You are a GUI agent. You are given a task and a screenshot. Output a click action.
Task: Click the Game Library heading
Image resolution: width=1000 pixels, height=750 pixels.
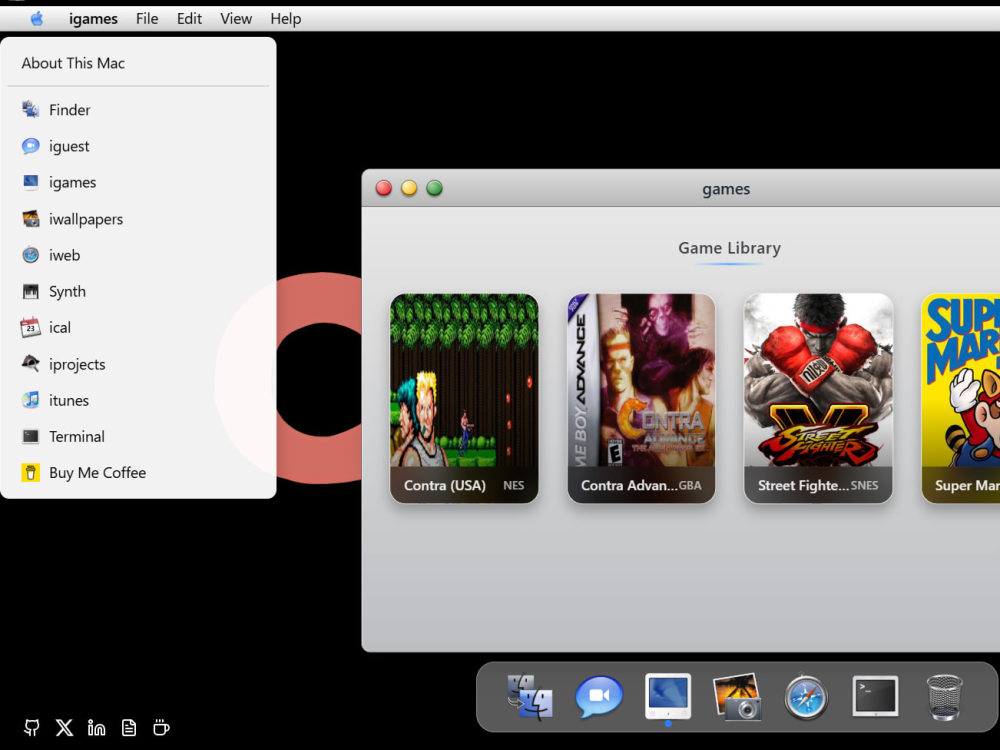tap(729, 248)
